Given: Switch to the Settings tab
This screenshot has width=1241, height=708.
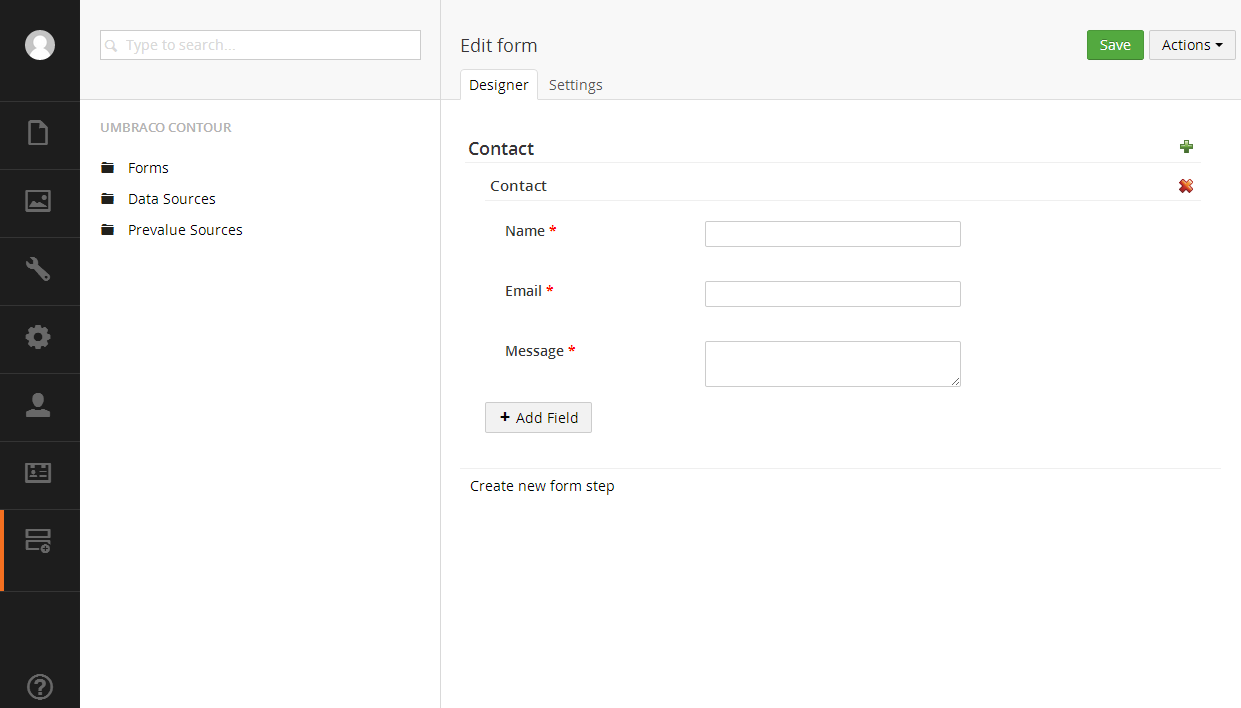Looking at the screenshot, I should (575, 85).
